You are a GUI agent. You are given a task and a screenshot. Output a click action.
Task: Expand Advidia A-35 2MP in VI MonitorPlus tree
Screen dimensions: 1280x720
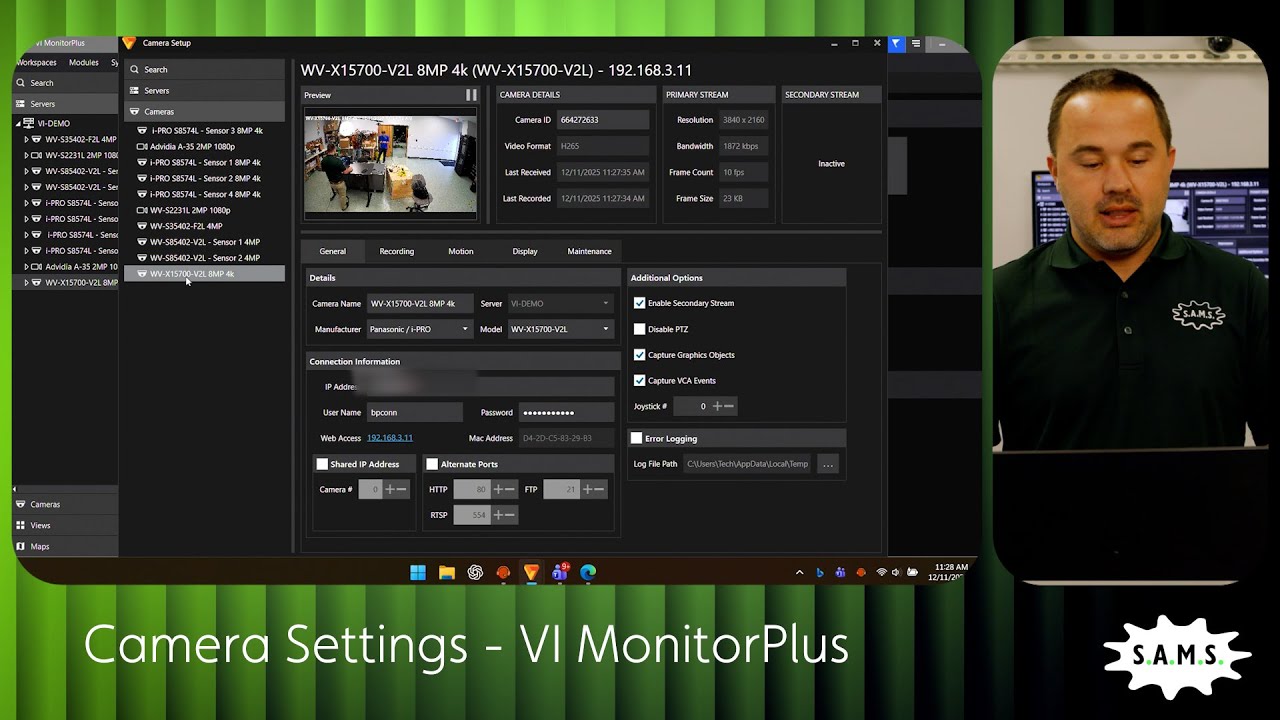[27, 267]
